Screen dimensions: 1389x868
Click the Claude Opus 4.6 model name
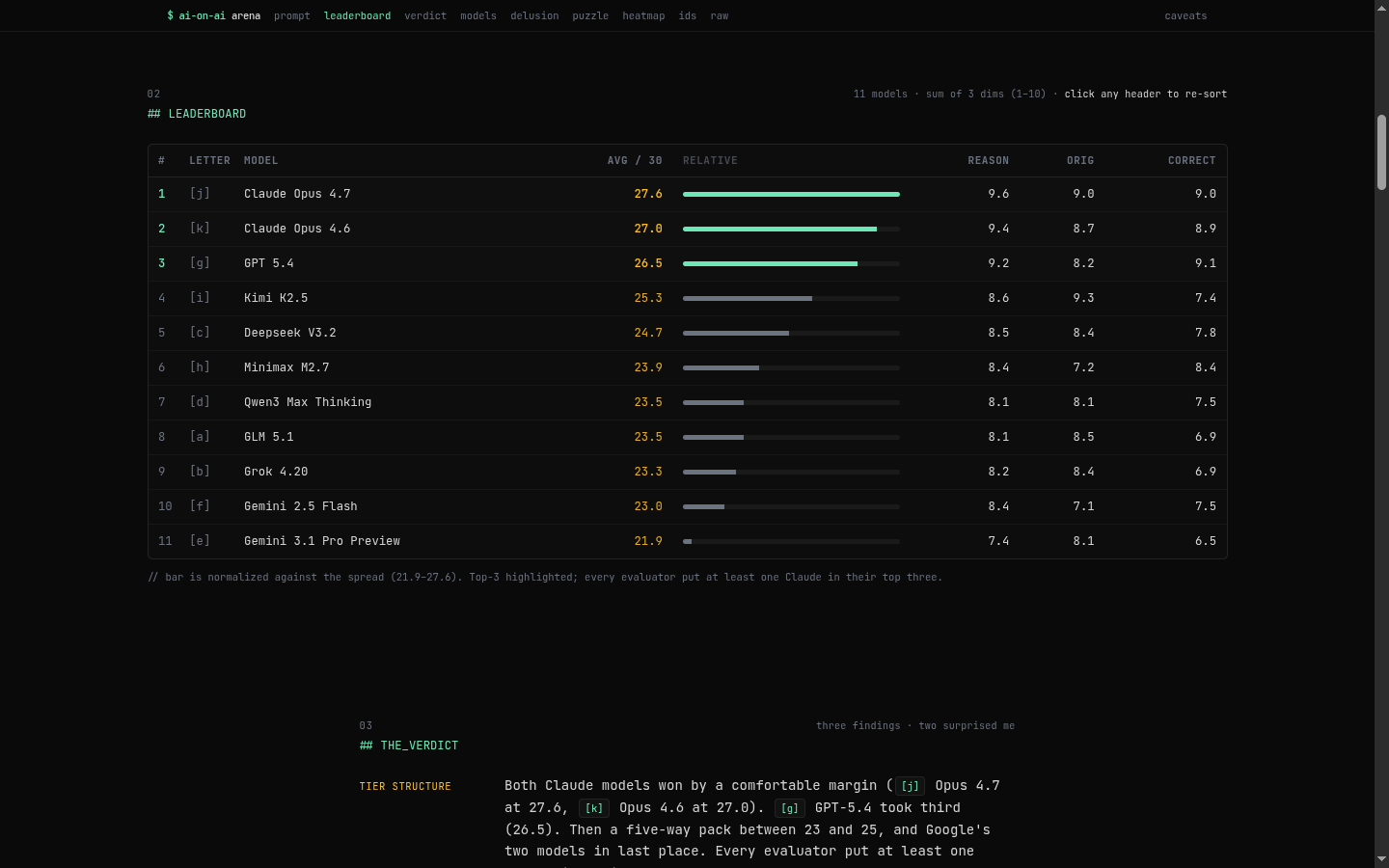[x=297, y=229]
